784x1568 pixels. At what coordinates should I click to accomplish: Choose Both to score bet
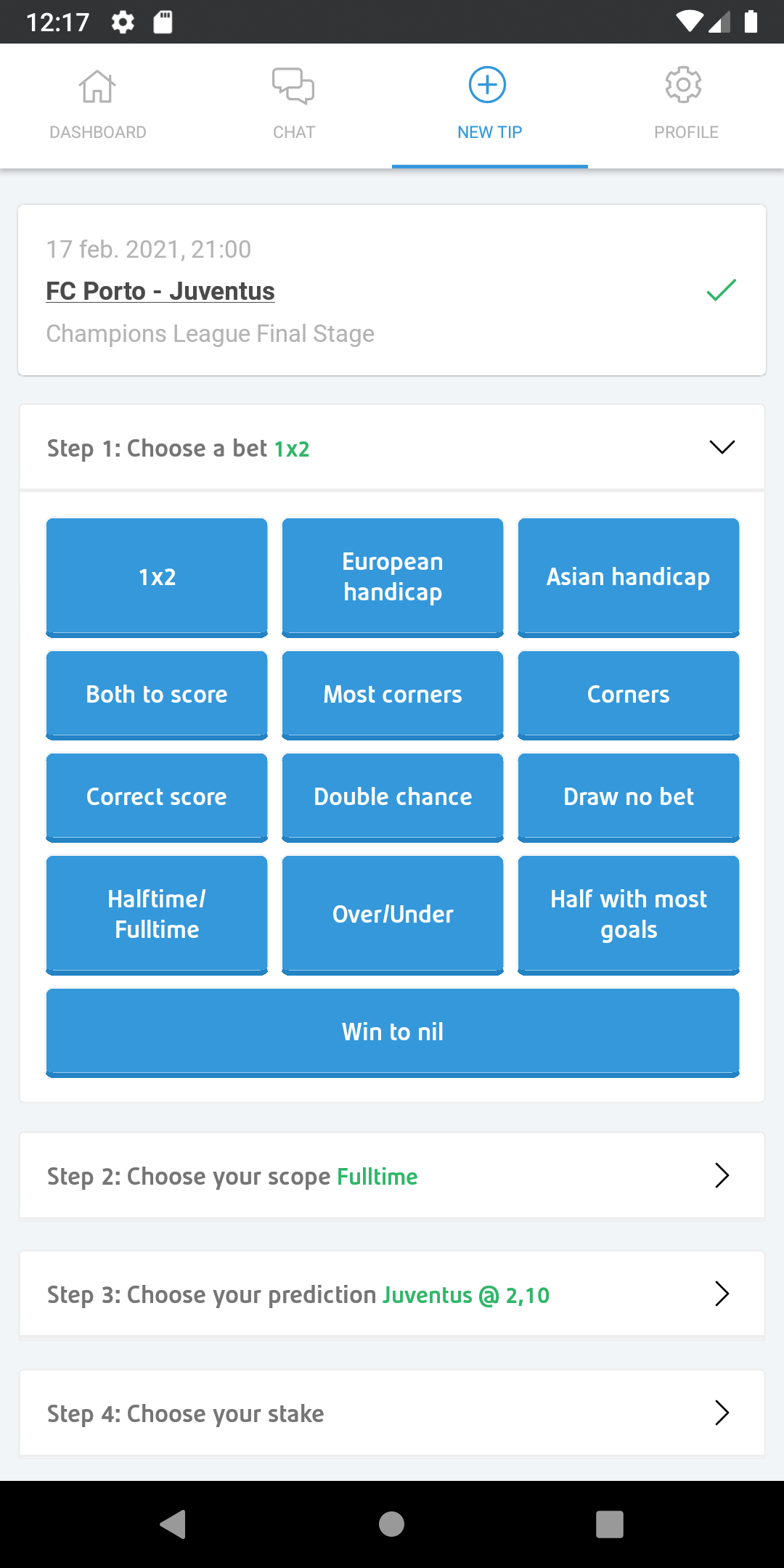157,695
